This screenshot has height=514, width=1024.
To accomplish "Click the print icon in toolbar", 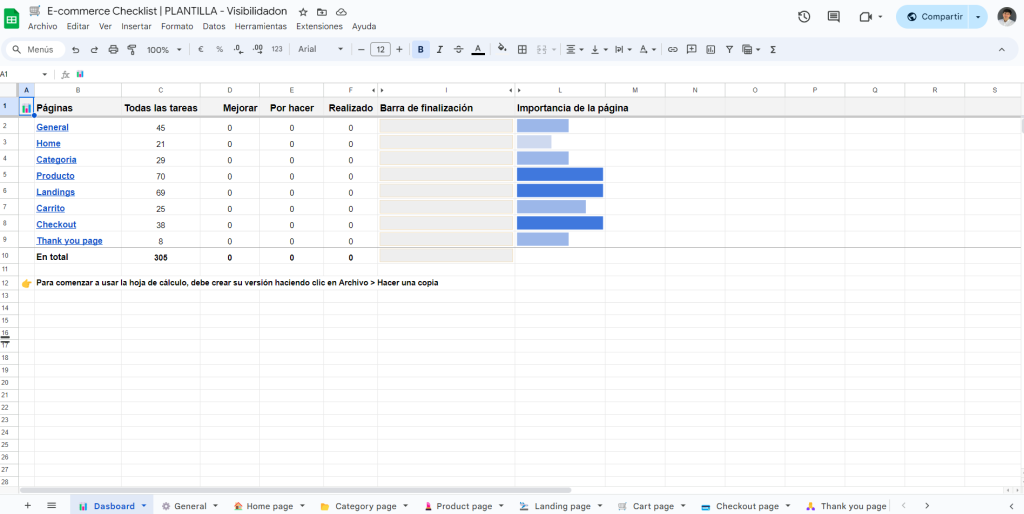I will click(113, 49).
